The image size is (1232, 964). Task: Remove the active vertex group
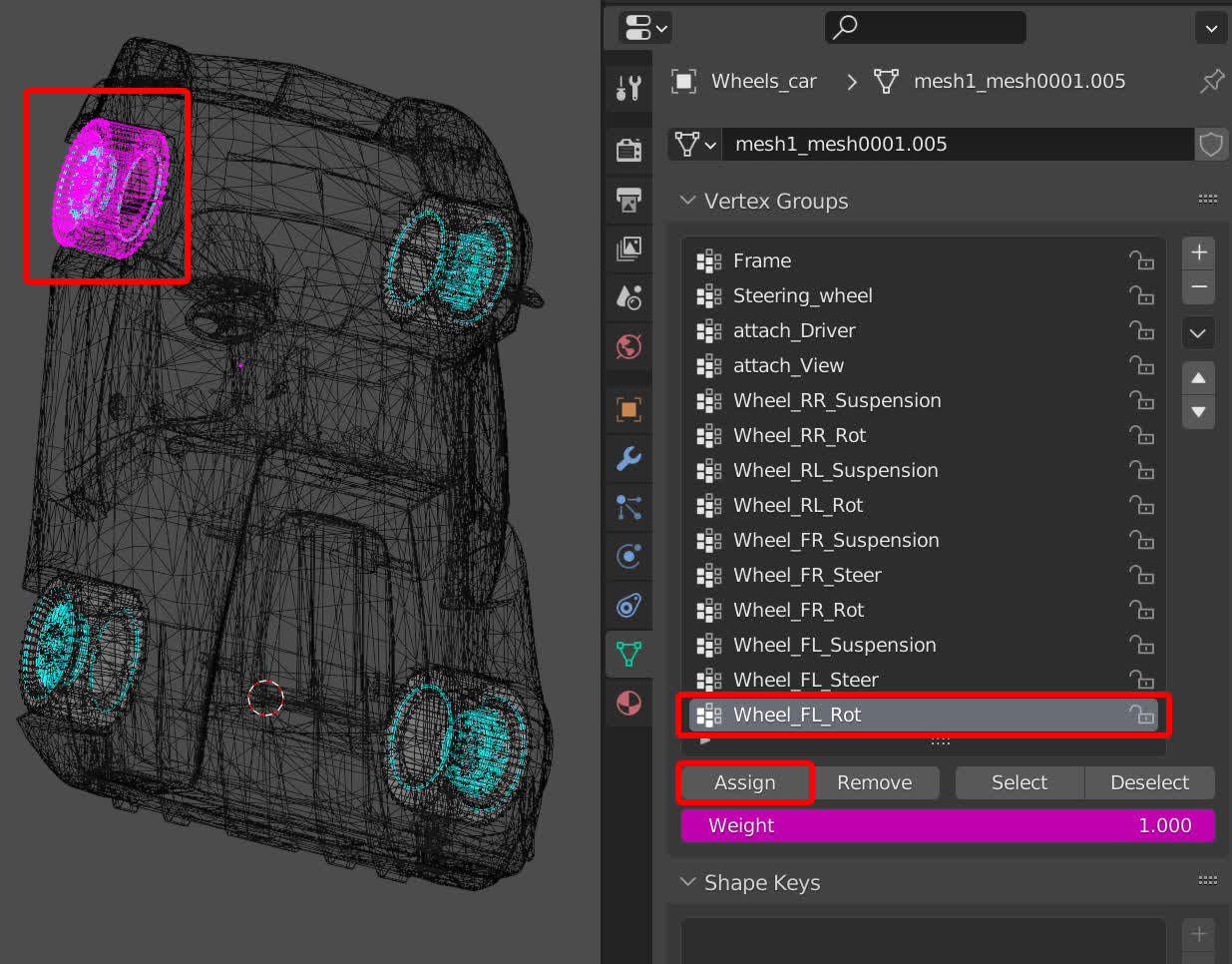1198,287
